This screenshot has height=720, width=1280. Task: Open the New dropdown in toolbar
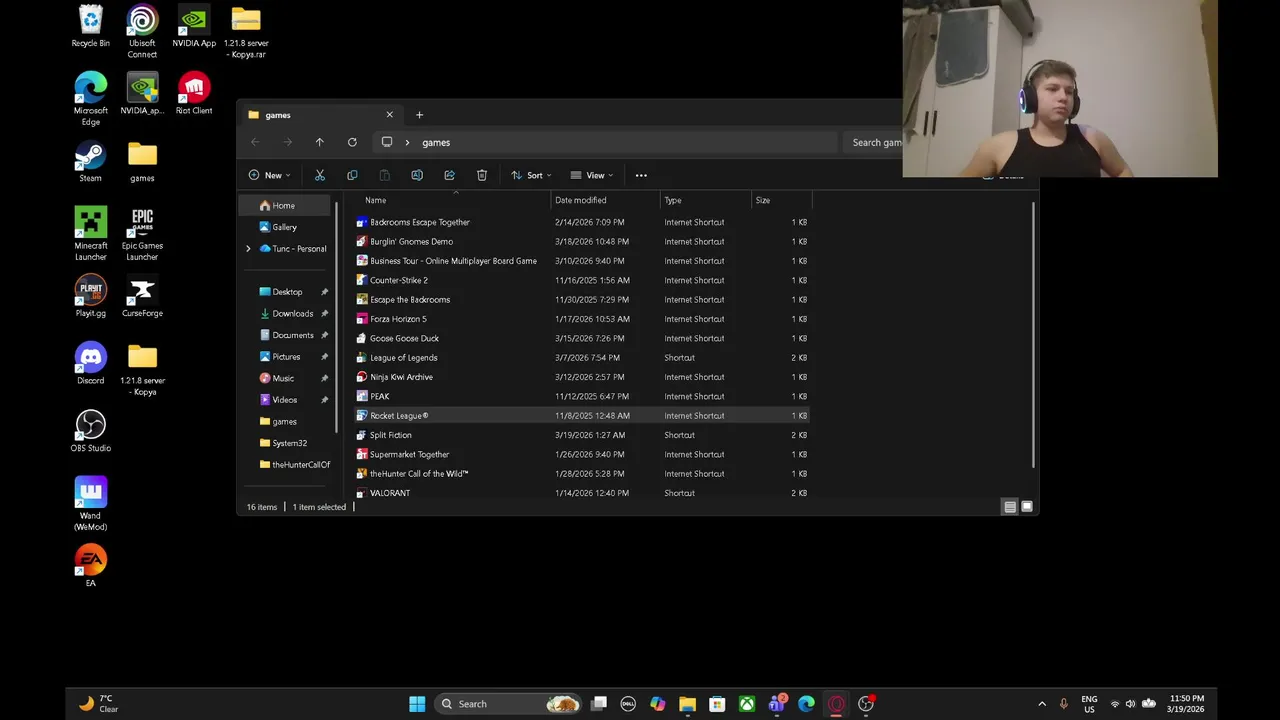point(269,175)
